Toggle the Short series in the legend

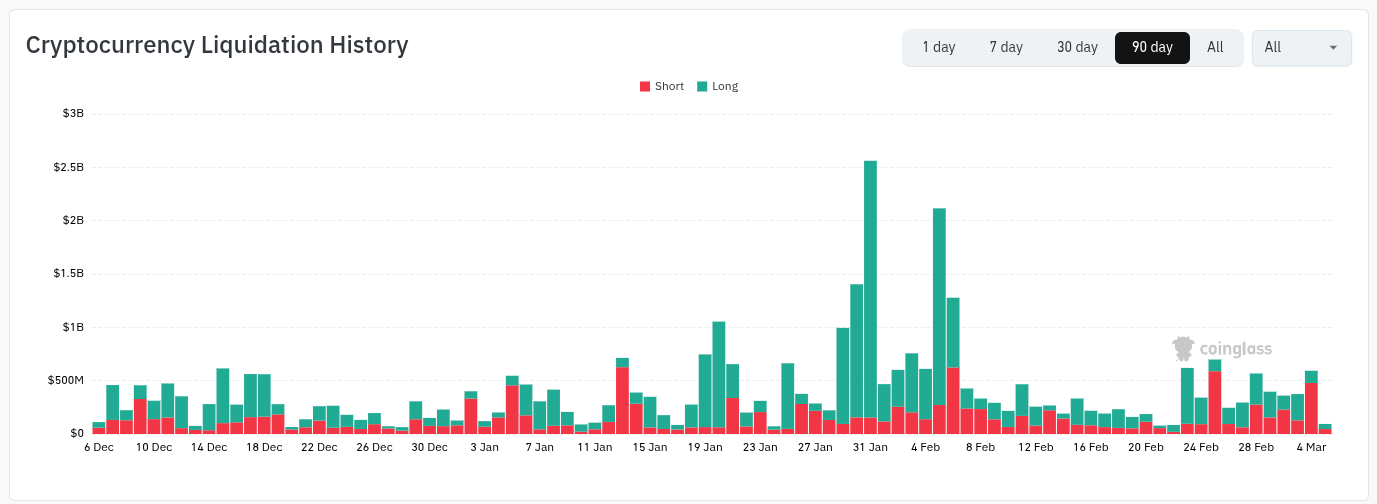pos(661,86)
